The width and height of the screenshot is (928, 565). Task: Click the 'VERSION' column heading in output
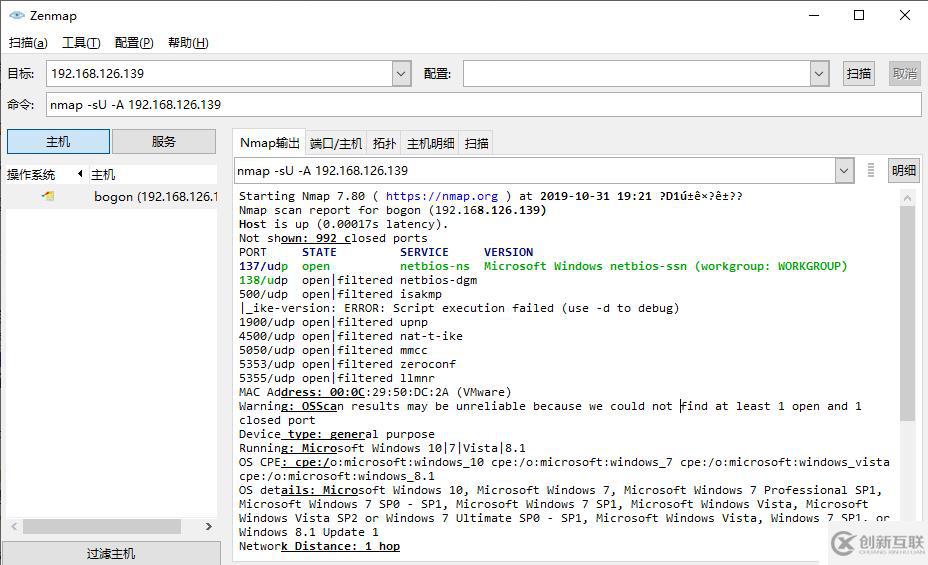tap(508, 252)
